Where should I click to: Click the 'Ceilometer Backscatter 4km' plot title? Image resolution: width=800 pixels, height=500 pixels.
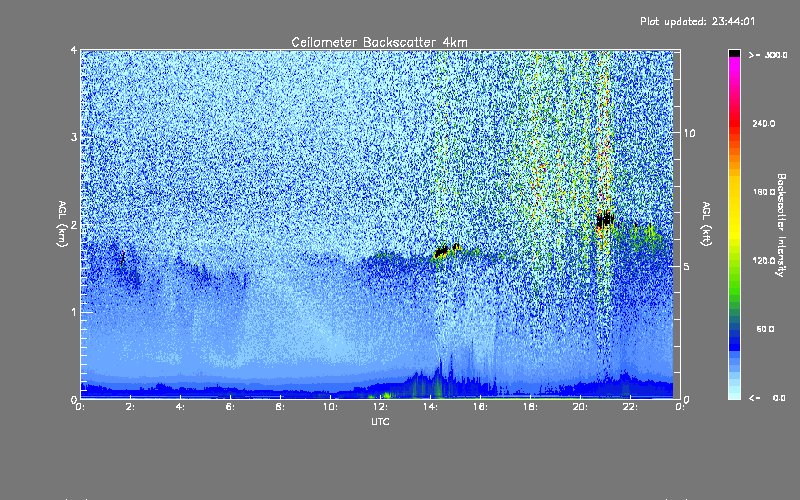[x=379, y=42]
